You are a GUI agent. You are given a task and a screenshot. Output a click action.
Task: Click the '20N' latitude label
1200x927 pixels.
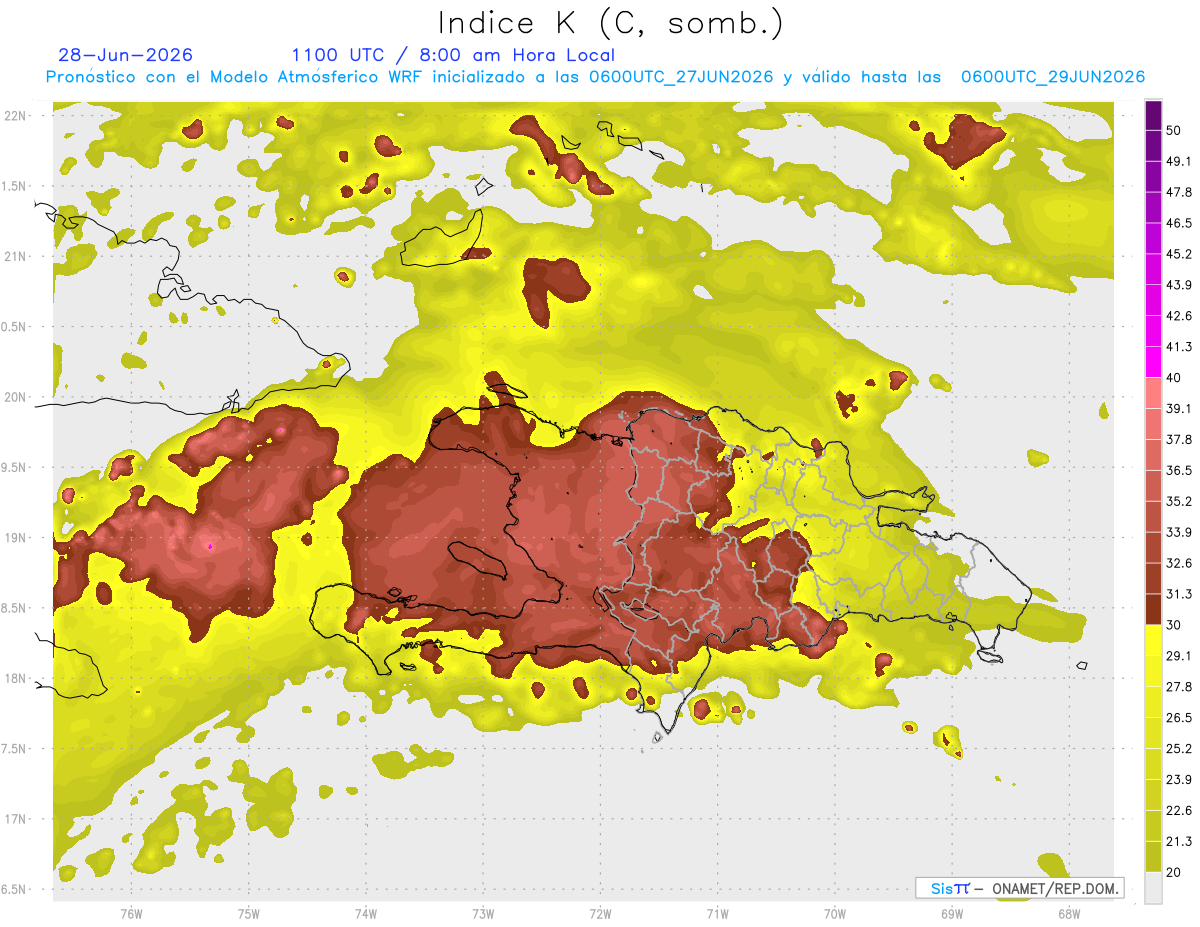[x=15, y=397]
